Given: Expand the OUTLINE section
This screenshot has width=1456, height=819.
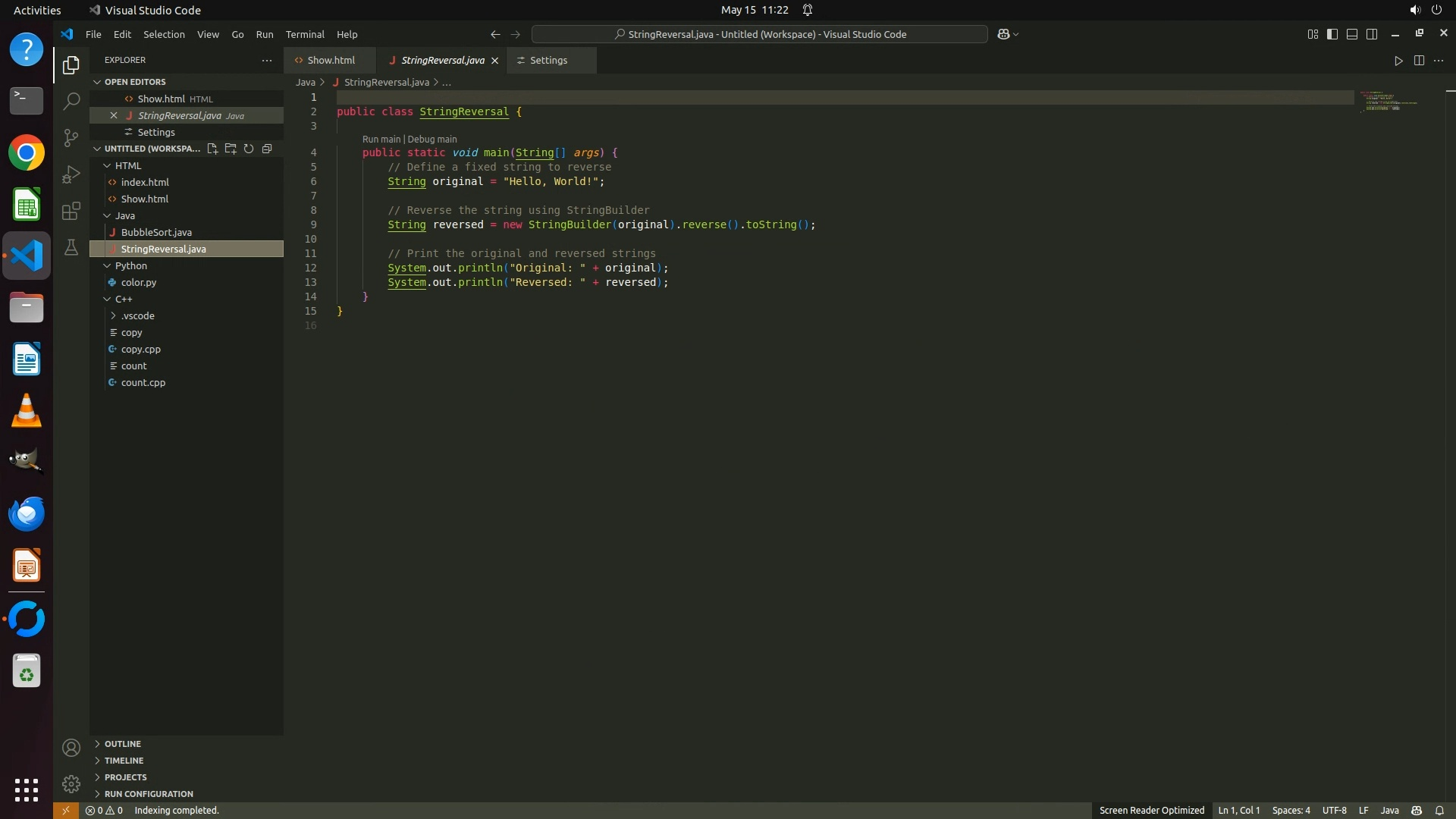Looking at the screenshot, I should point(122,744).
